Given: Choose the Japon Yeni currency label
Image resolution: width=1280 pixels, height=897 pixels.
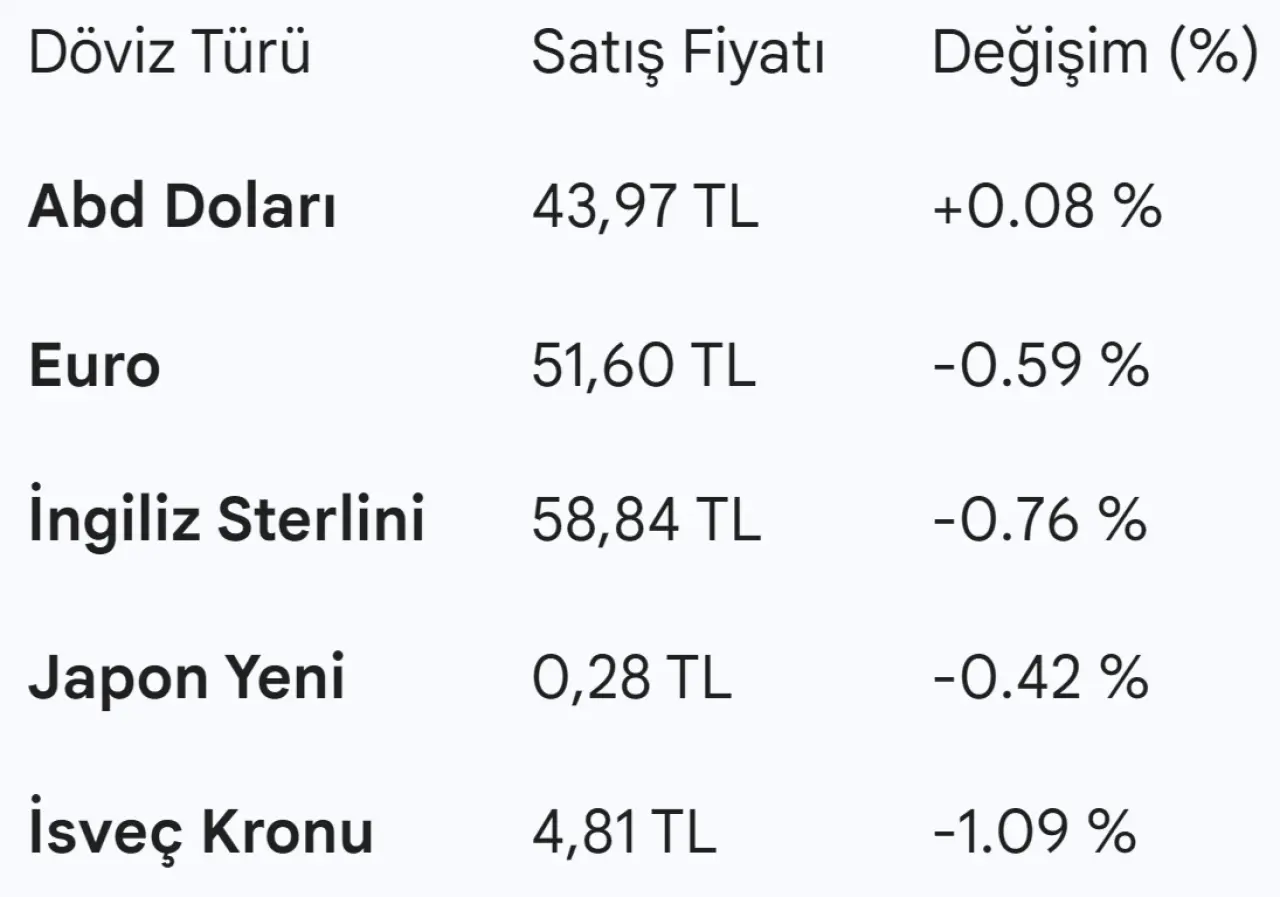Looking at the screenshot, I should pos(186,677).
